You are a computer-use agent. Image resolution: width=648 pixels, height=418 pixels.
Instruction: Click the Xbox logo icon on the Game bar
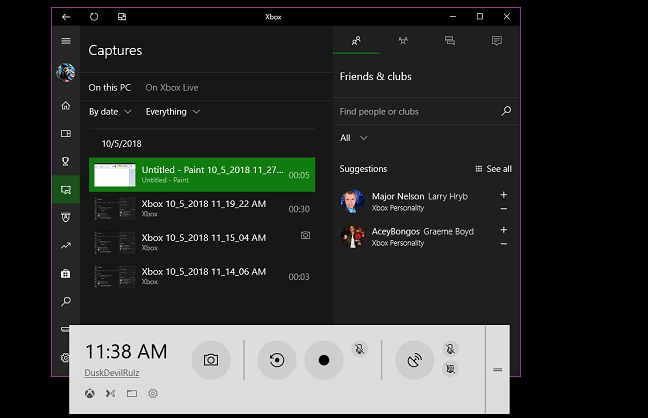tap(90, 394)
